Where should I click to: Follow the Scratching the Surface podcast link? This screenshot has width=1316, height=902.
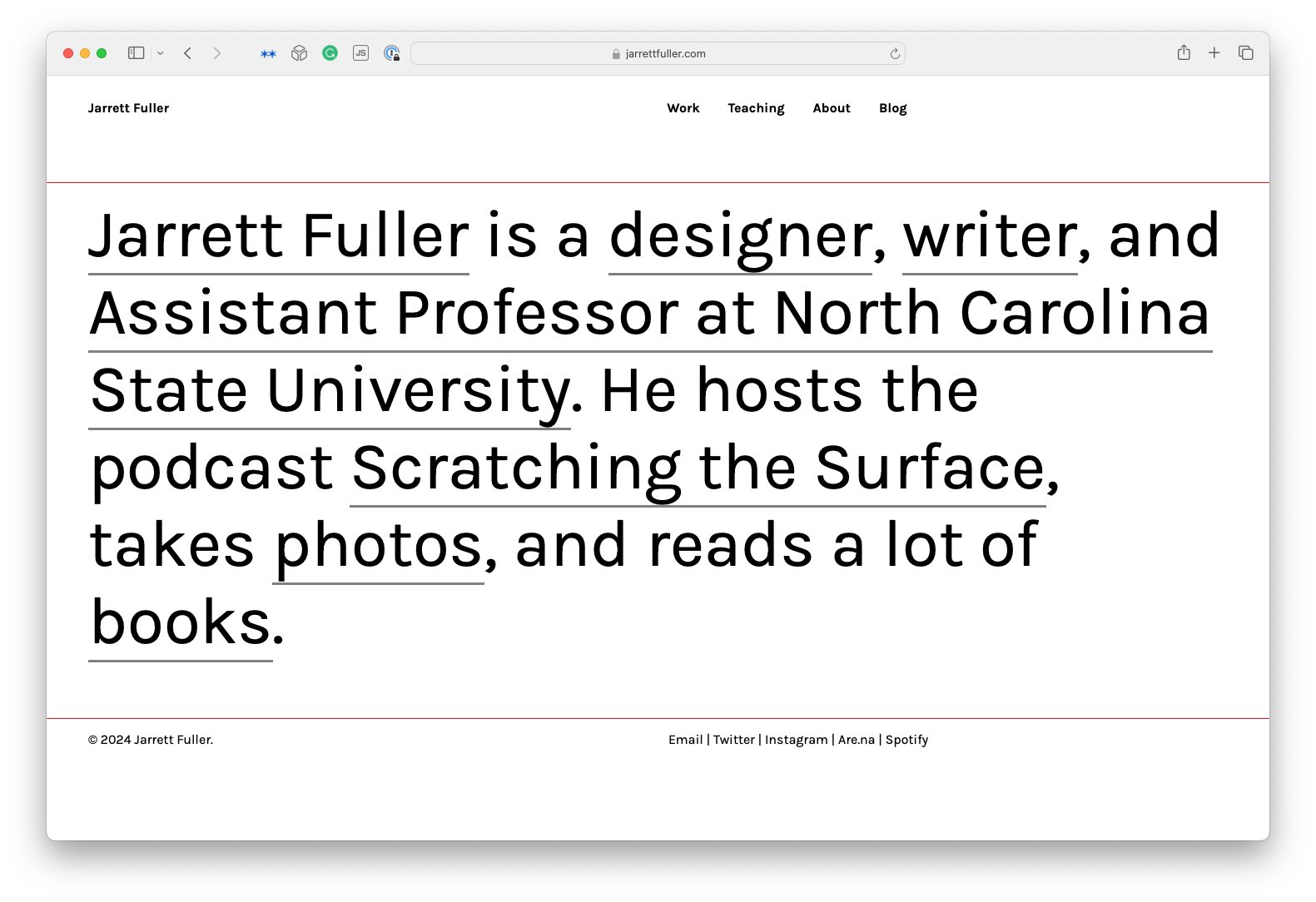[698, 468]
